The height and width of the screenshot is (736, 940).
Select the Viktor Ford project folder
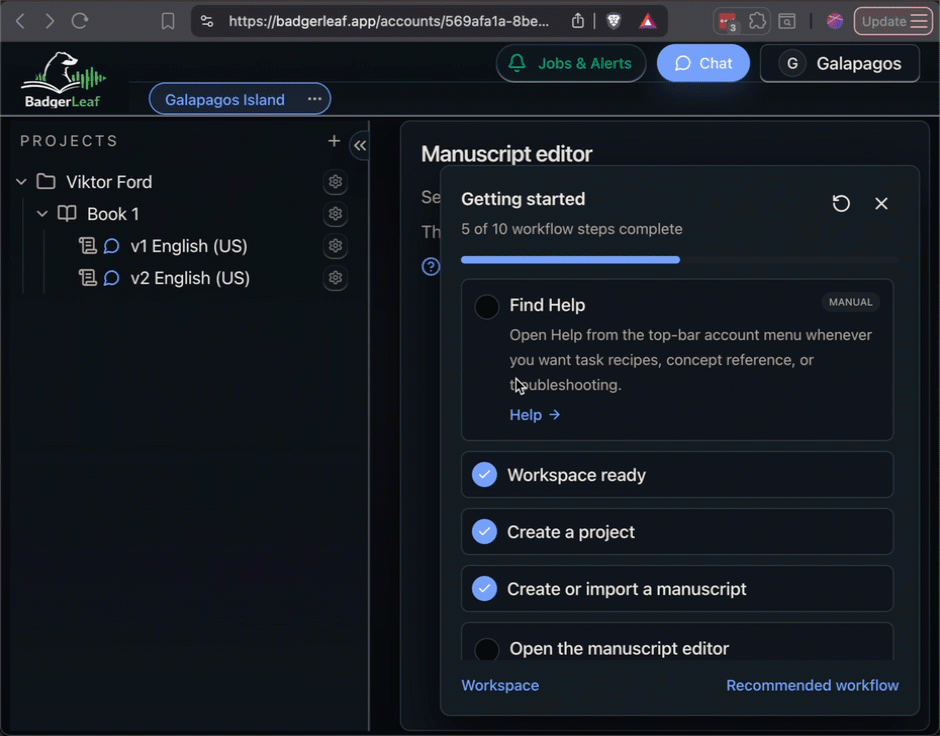click(109, 182)
